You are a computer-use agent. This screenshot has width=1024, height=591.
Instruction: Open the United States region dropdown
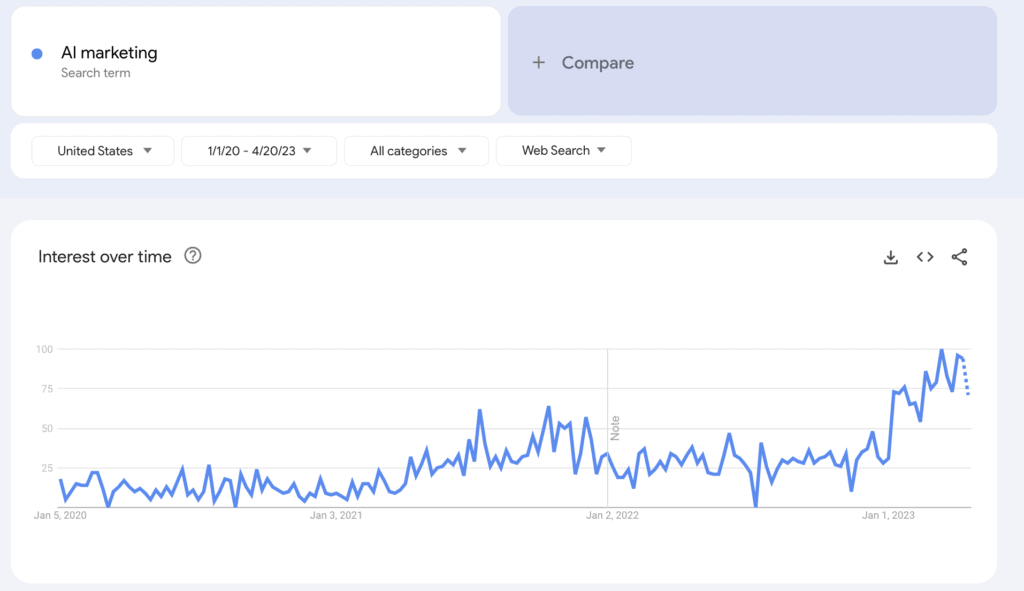click(x=103, y=151)
